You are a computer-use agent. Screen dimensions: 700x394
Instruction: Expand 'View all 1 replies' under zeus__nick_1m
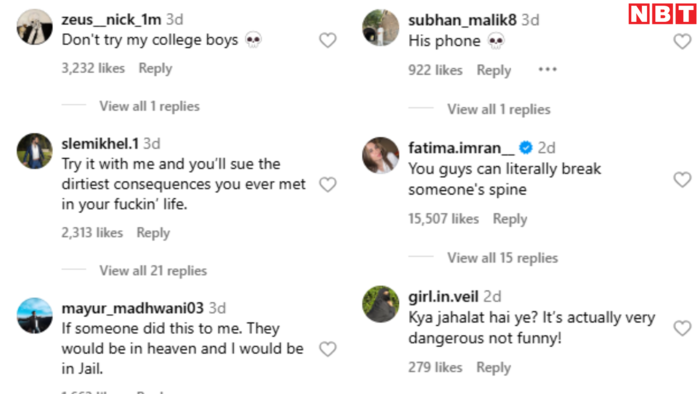pyautogui.click(x=149, y=106)
